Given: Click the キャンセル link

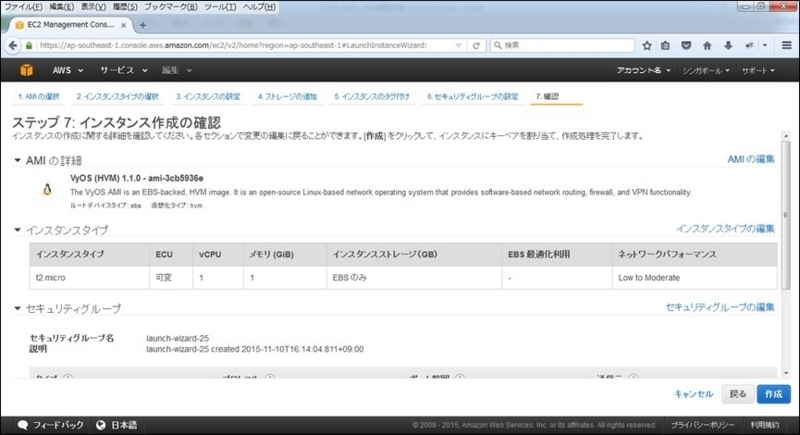Looking at the screenshot, I should point(693,394).
